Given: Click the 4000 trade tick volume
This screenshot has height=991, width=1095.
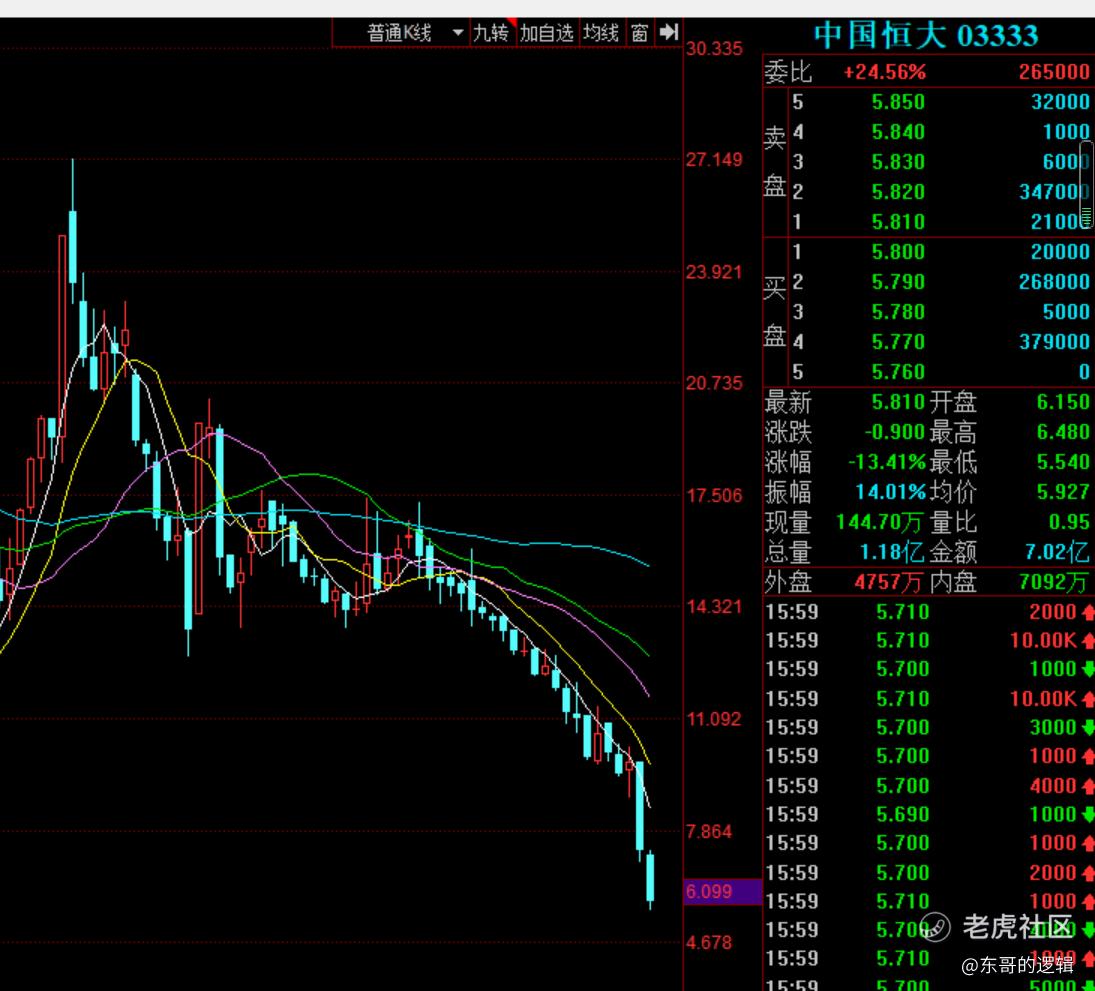Looking at the screenshot, I should [1053, 786].
